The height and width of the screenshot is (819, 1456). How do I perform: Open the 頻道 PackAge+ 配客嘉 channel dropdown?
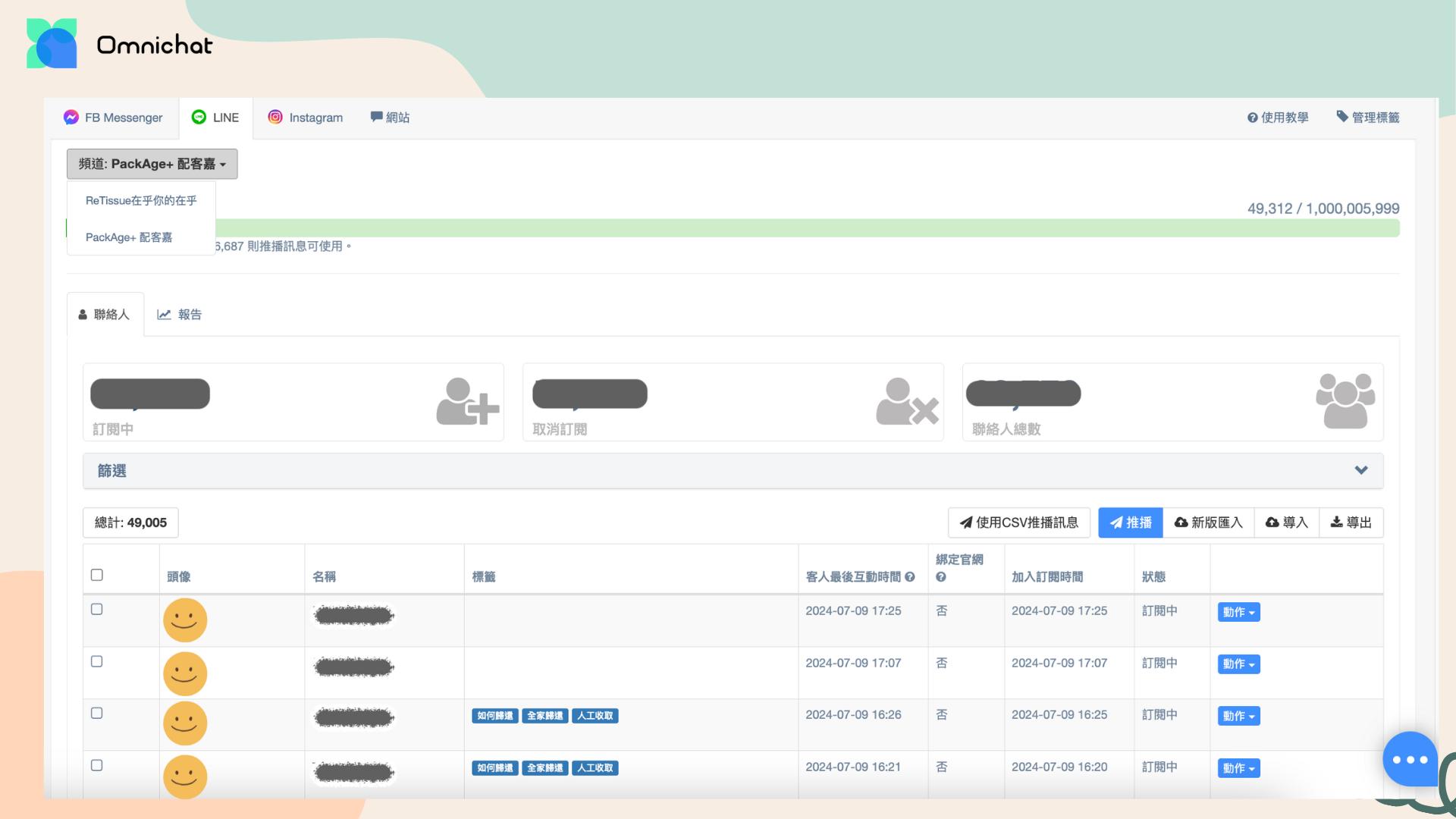[x=152, y=164]
